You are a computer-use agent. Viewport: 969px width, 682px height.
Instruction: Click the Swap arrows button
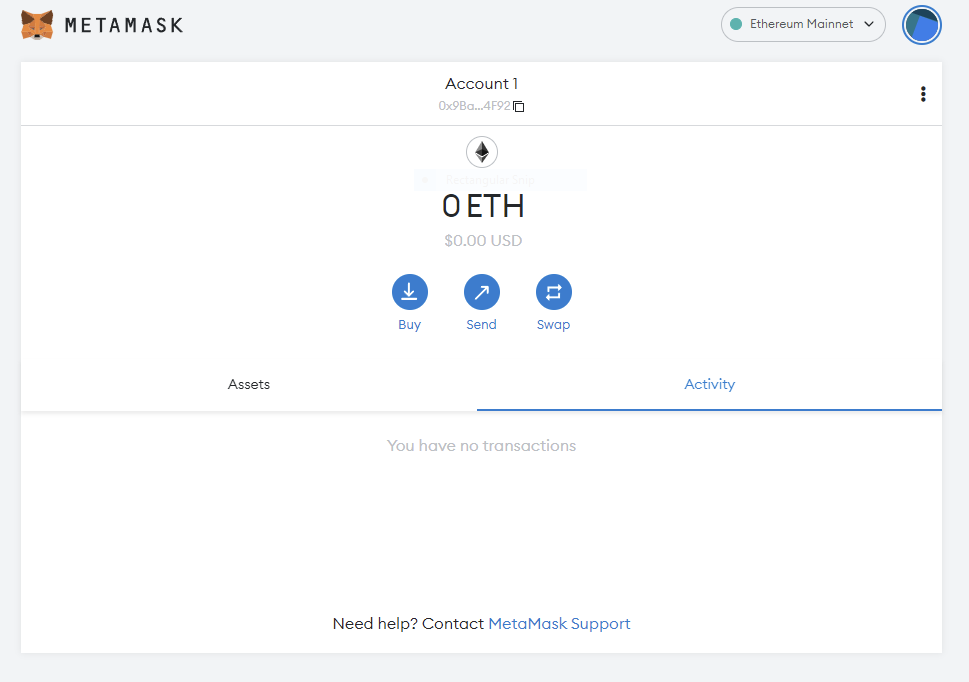(554, 292)
